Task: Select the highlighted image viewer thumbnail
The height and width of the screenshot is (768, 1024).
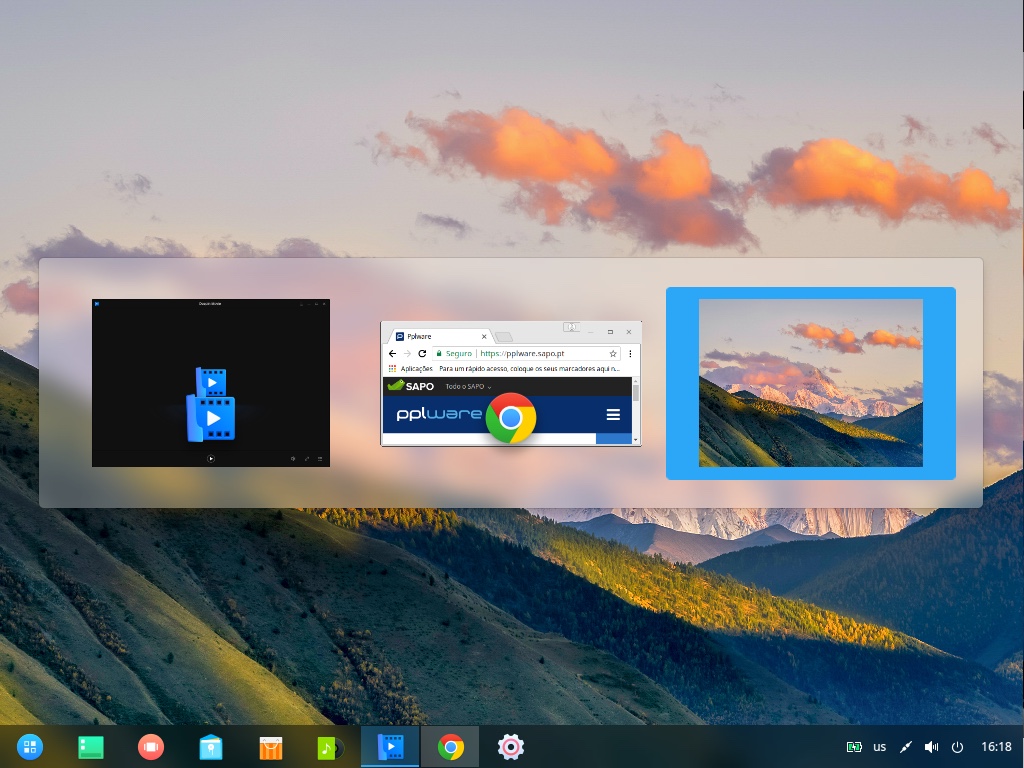Action: pyautogui.click(x=811, y=383)
